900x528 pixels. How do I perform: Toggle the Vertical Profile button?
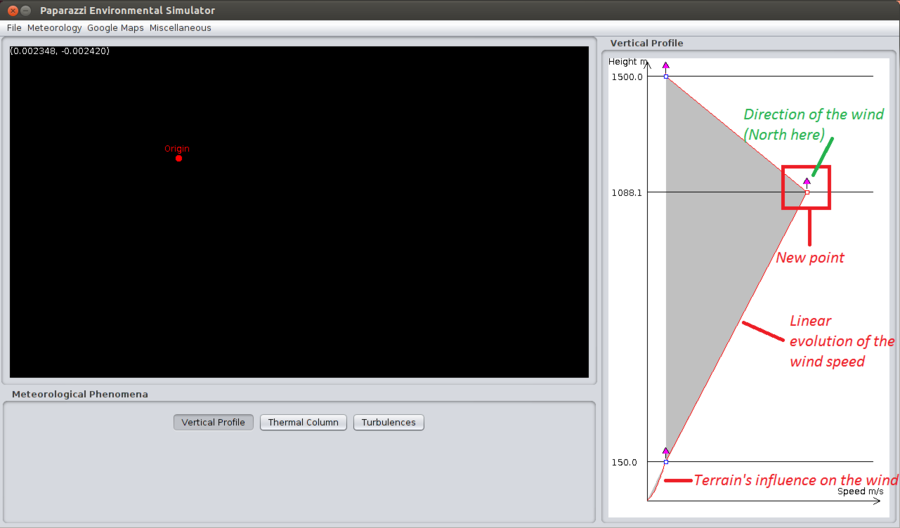click(214, 422)
